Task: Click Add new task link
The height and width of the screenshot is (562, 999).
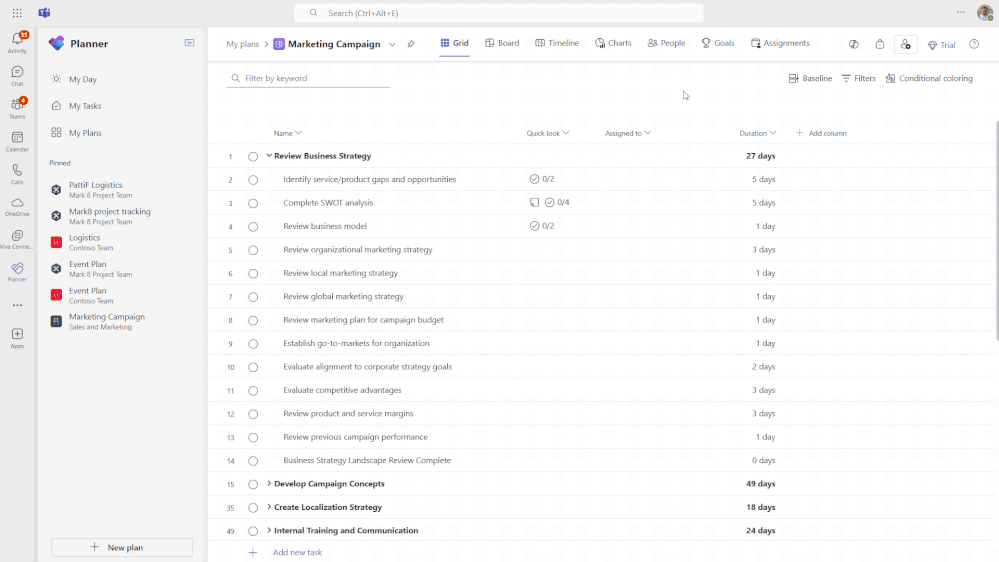Action: (297, 552)
